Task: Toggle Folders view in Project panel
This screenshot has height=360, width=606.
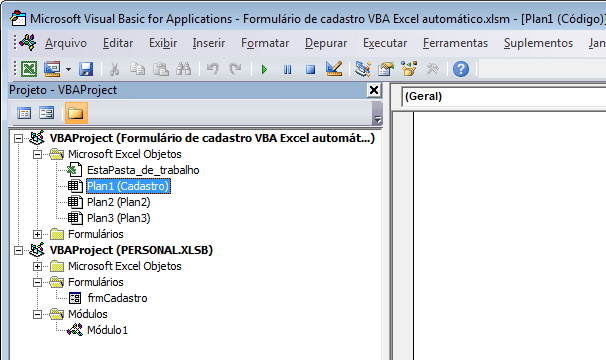Action: pyautogui.click(x=76, y=113)
